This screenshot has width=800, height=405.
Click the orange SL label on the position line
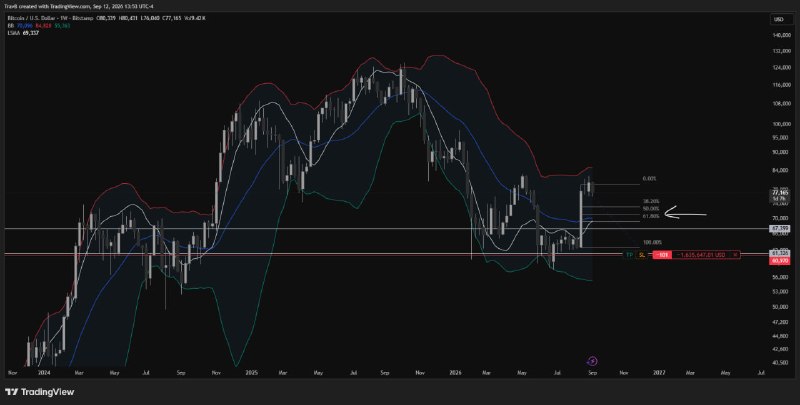click(642, 254)
